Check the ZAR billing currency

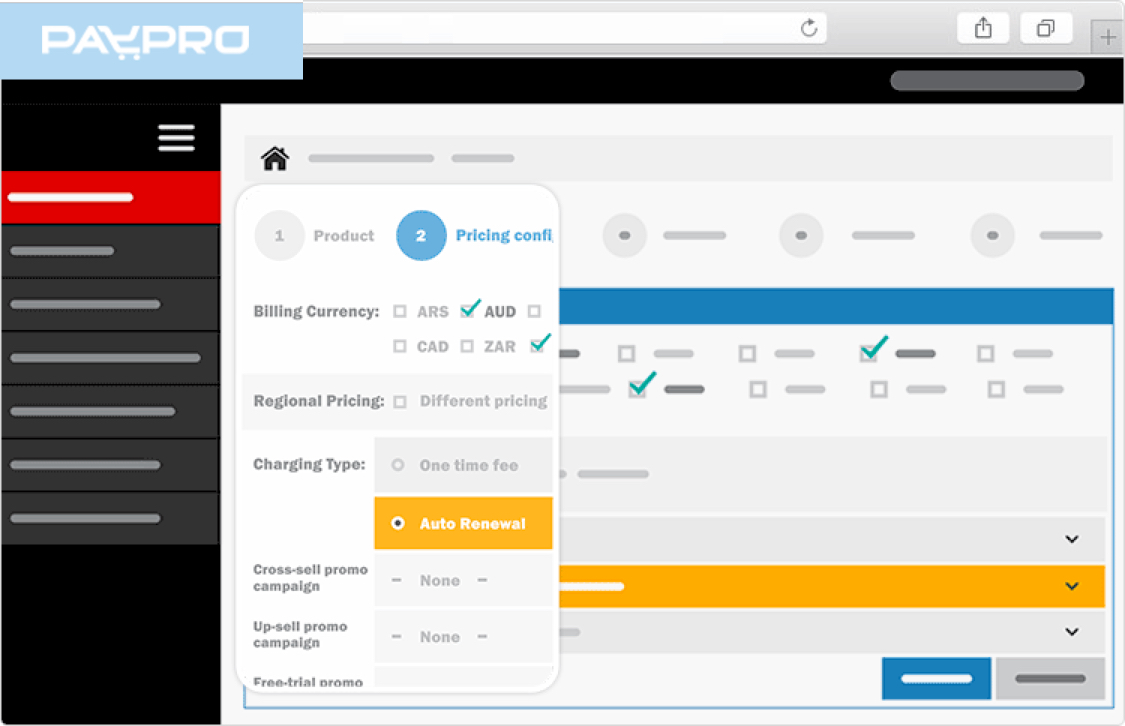pos(467,346)
